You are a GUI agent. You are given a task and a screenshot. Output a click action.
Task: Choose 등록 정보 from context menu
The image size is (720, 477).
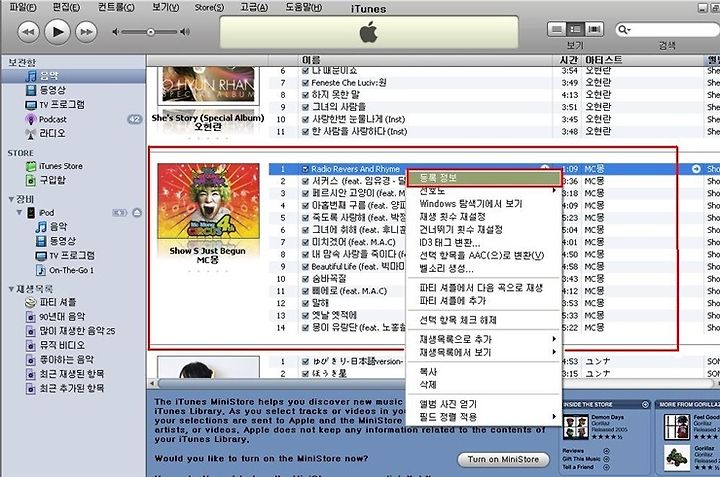[484, 178]
